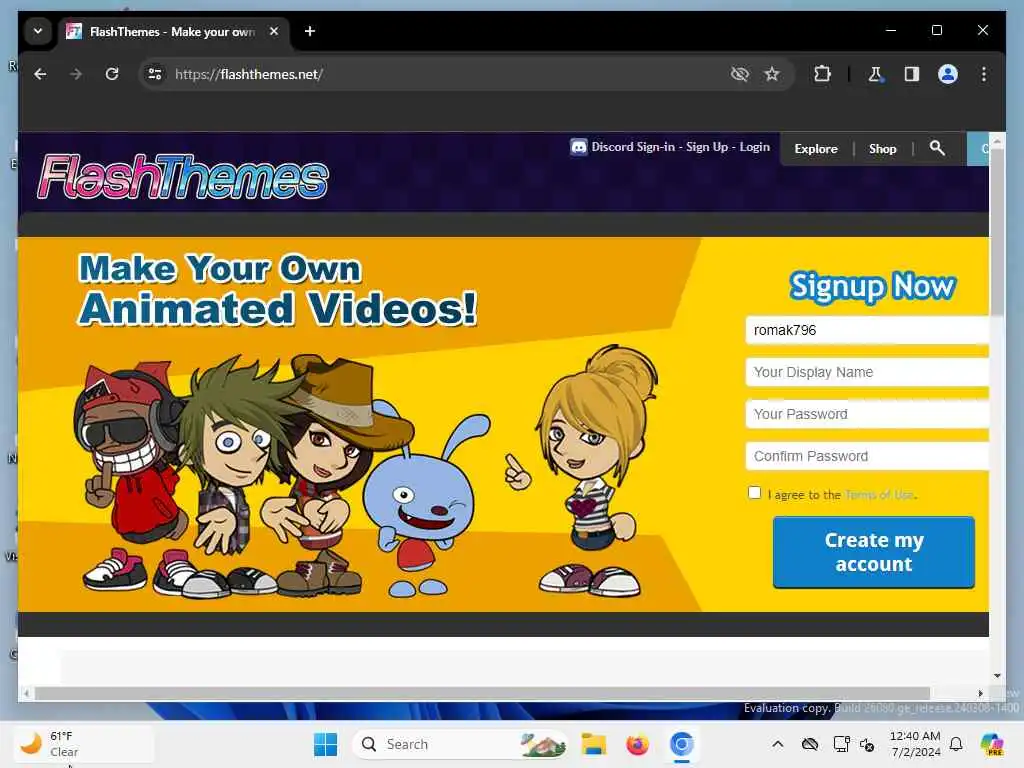Screen dimensions: 1024x768
Task: Toggle the browser side panel icon
Action: pyautogui.click(x=912, y=74)
